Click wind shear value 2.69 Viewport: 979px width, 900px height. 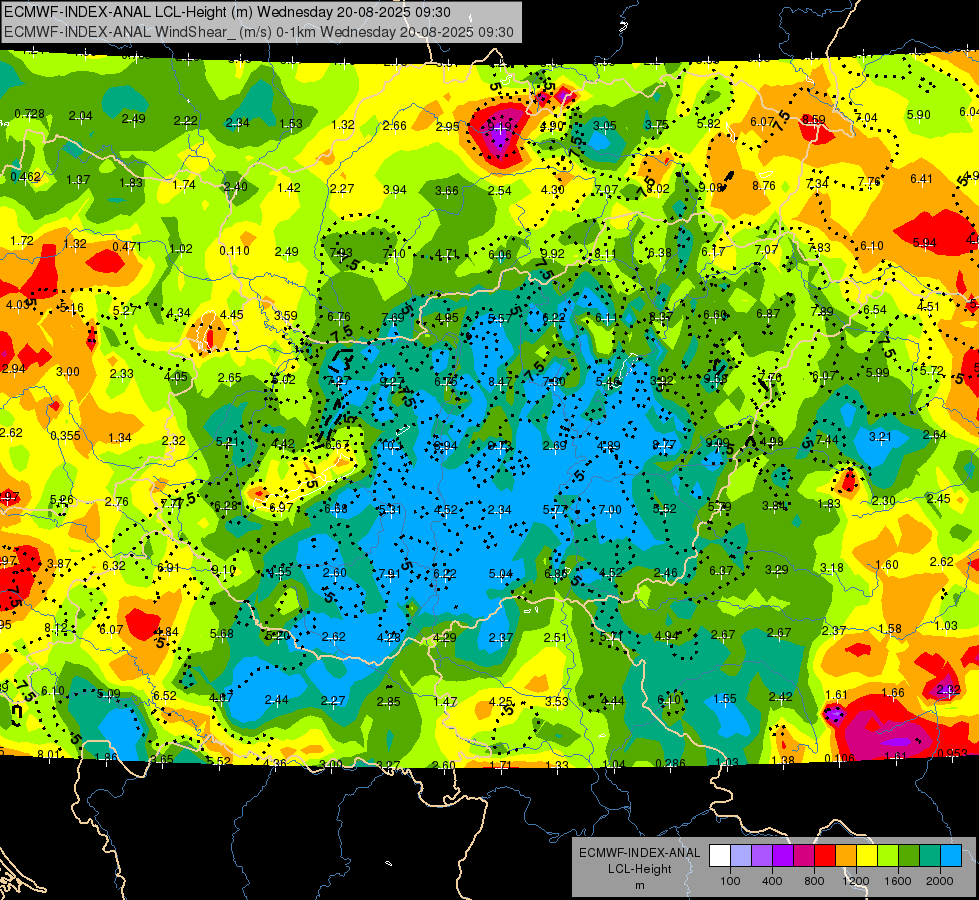tap(555, 445)
